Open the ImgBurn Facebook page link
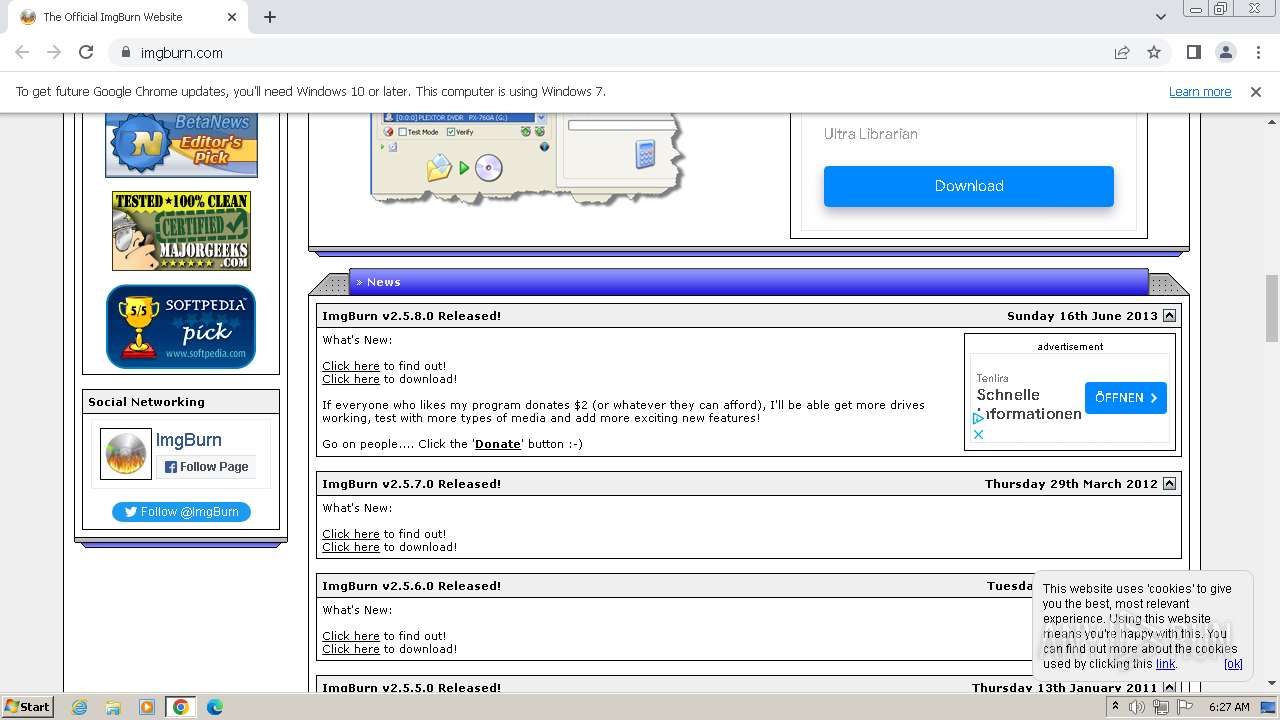 click(x=188, y=440)
